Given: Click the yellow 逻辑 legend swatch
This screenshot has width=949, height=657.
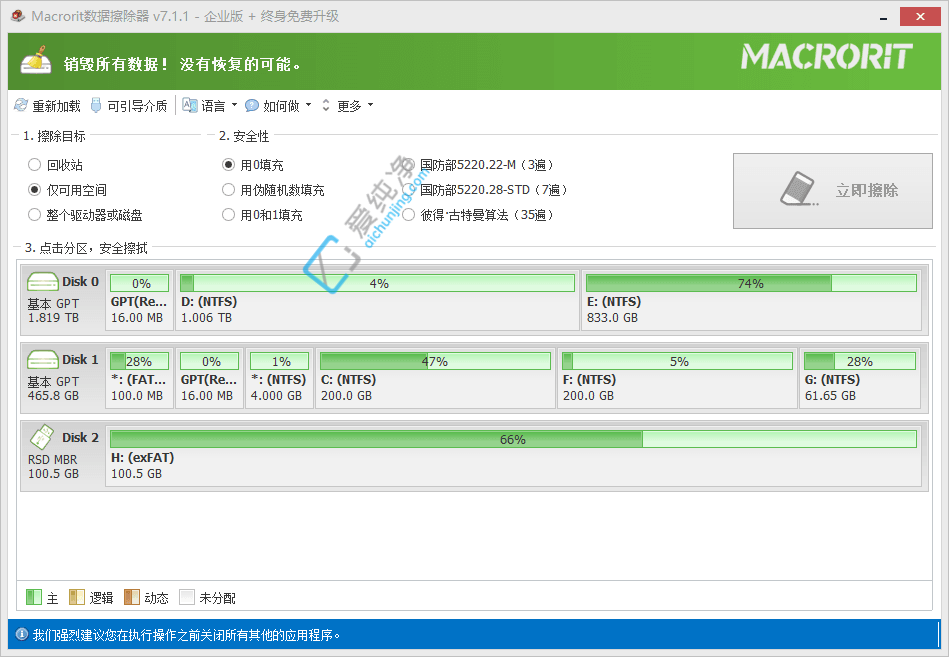Looking at the screenshot, I should (77, 597).
